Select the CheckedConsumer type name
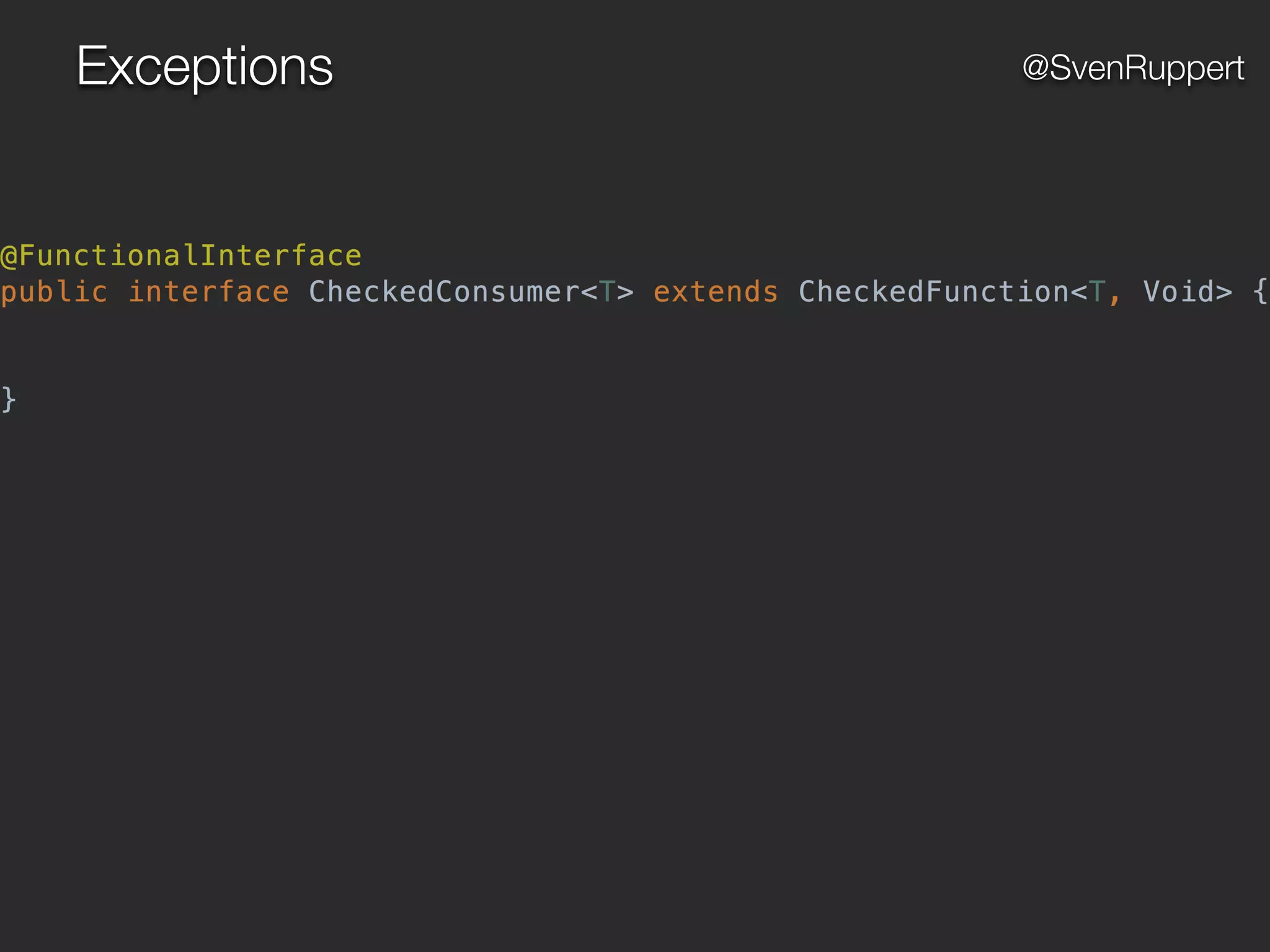 click(444, 292)
